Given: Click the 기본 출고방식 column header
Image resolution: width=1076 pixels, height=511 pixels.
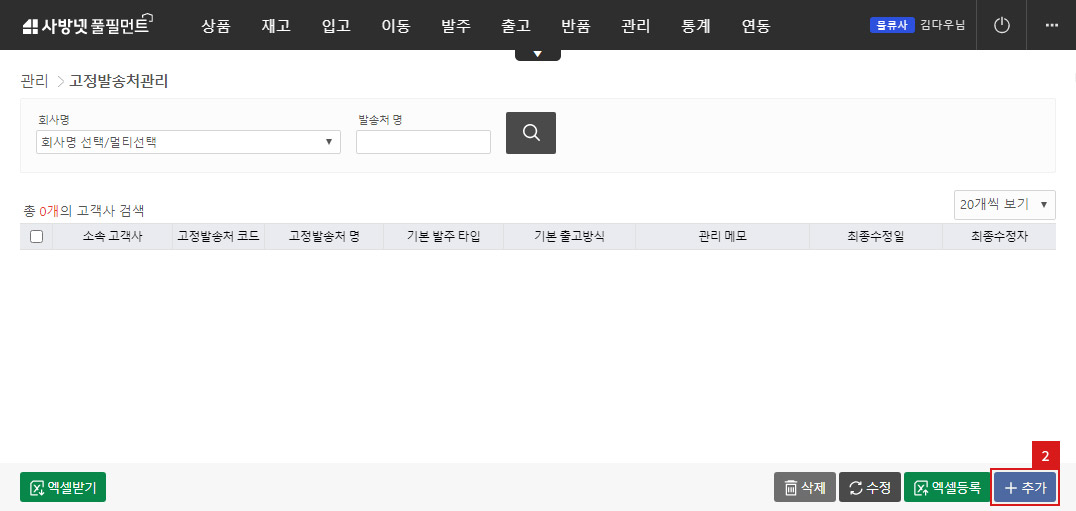Looking at the screenshot, I should click(x=570, y=237).
